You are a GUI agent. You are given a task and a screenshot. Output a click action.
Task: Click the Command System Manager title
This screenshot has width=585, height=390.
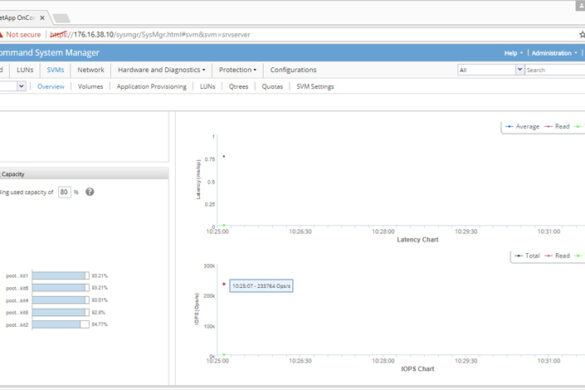[50, 53]
